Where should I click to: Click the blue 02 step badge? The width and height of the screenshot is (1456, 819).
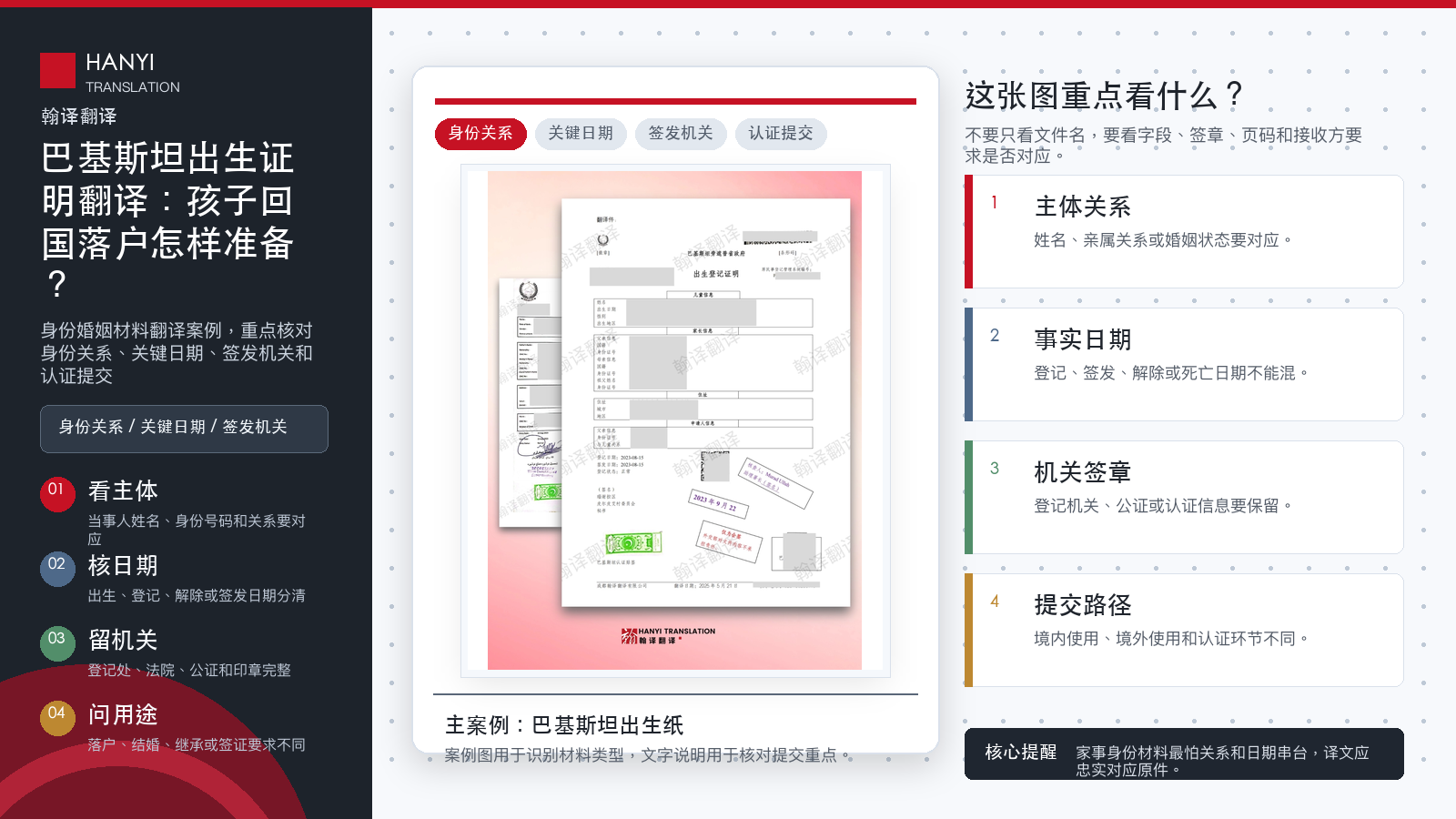57,569
